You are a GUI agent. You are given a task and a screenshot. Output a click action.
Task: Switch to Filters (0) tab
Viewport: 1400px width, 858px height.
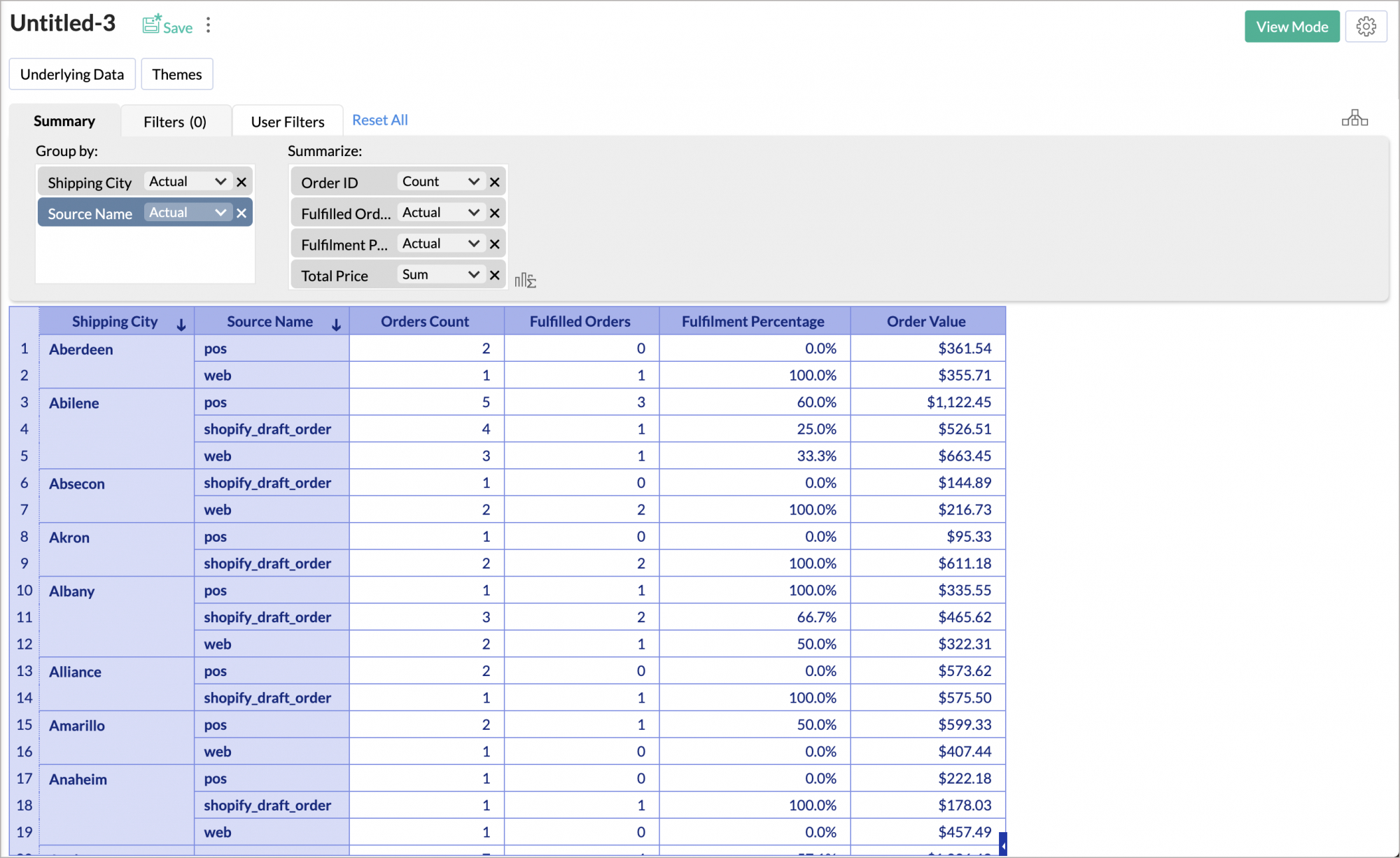click(175, 122)
